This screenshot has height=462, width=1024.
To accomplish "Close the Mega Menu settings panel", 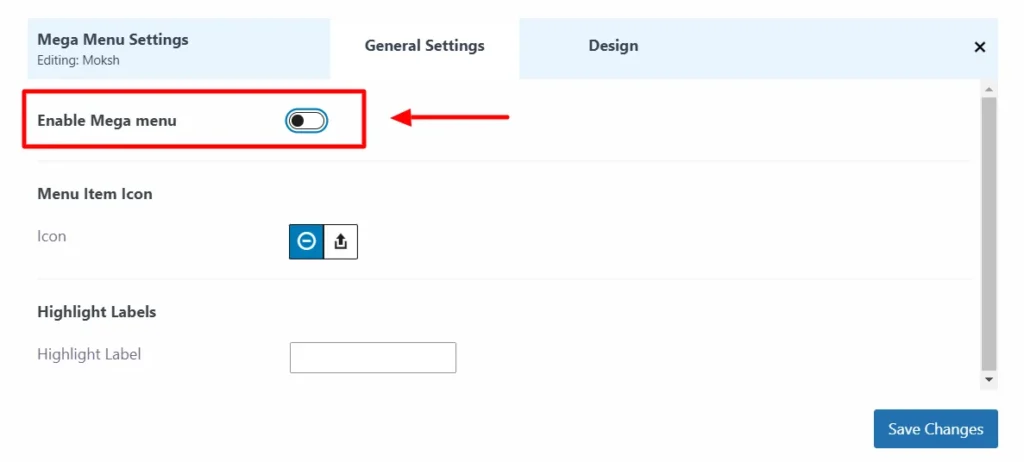I will click(x=979, y=47).
